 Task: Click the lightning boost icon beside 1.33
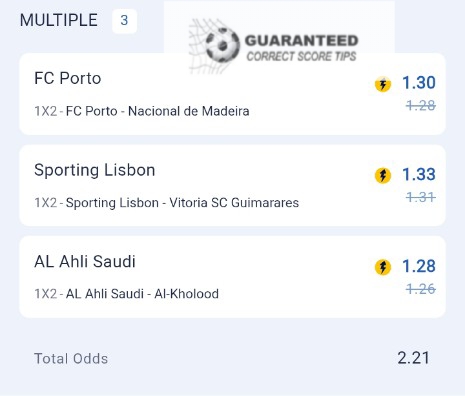pos(383,175)
